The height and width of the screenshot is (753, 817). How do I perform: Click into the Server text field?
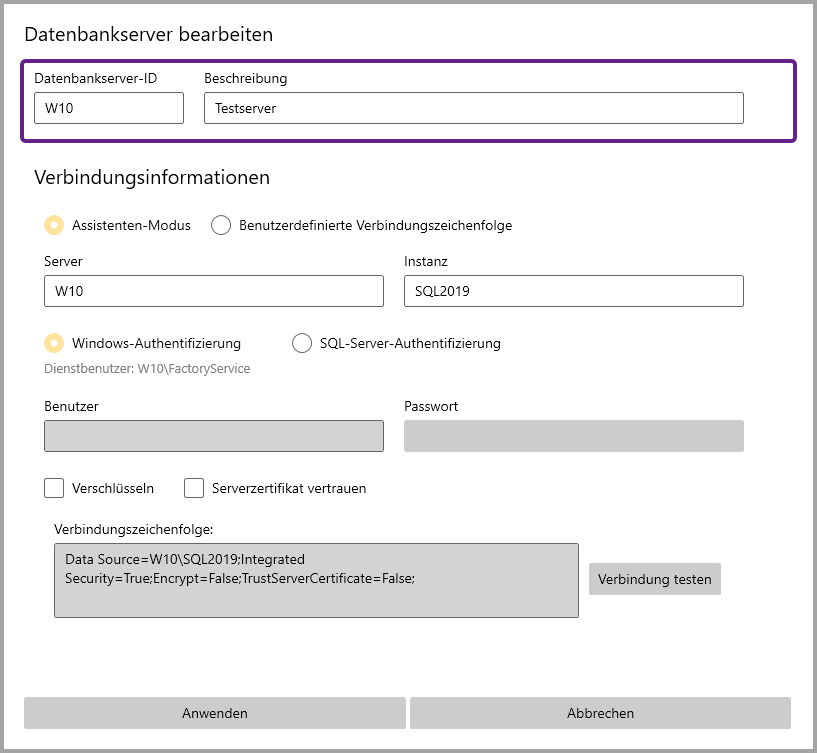coord(214,291)
